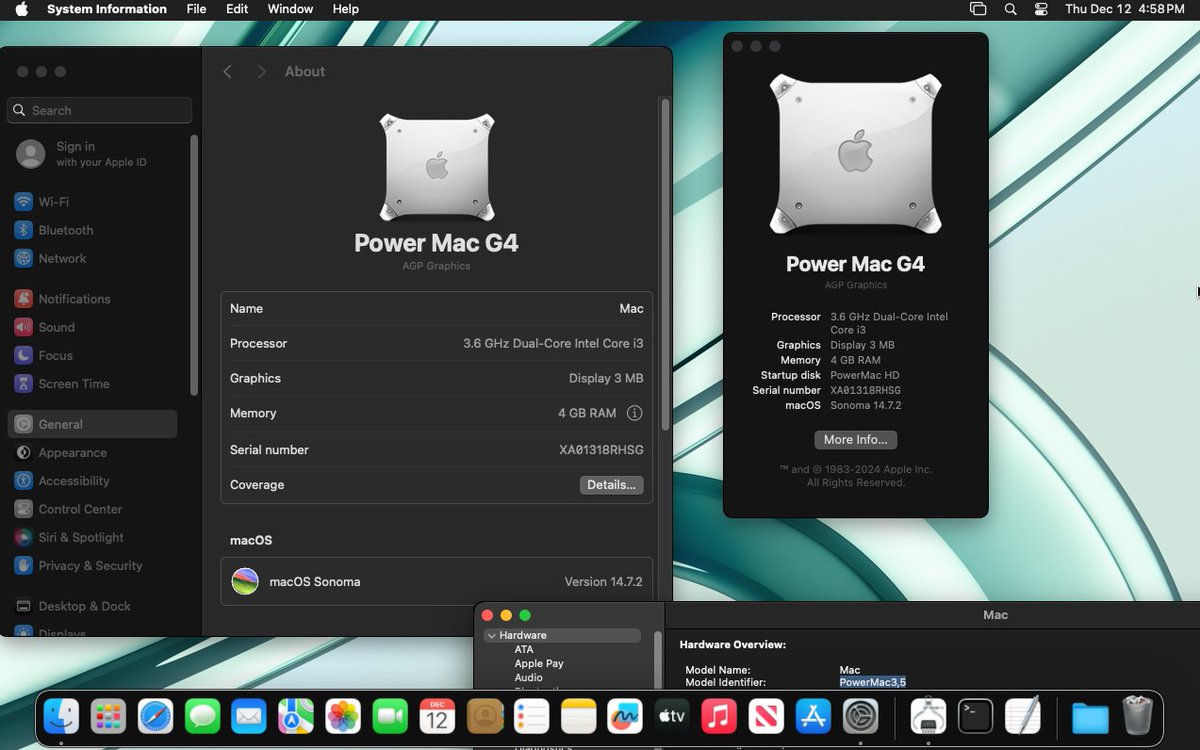Click the System Settings sidebar scrollbar
The width and height of the screenshot is (1200, 750).
coord(194,266)
